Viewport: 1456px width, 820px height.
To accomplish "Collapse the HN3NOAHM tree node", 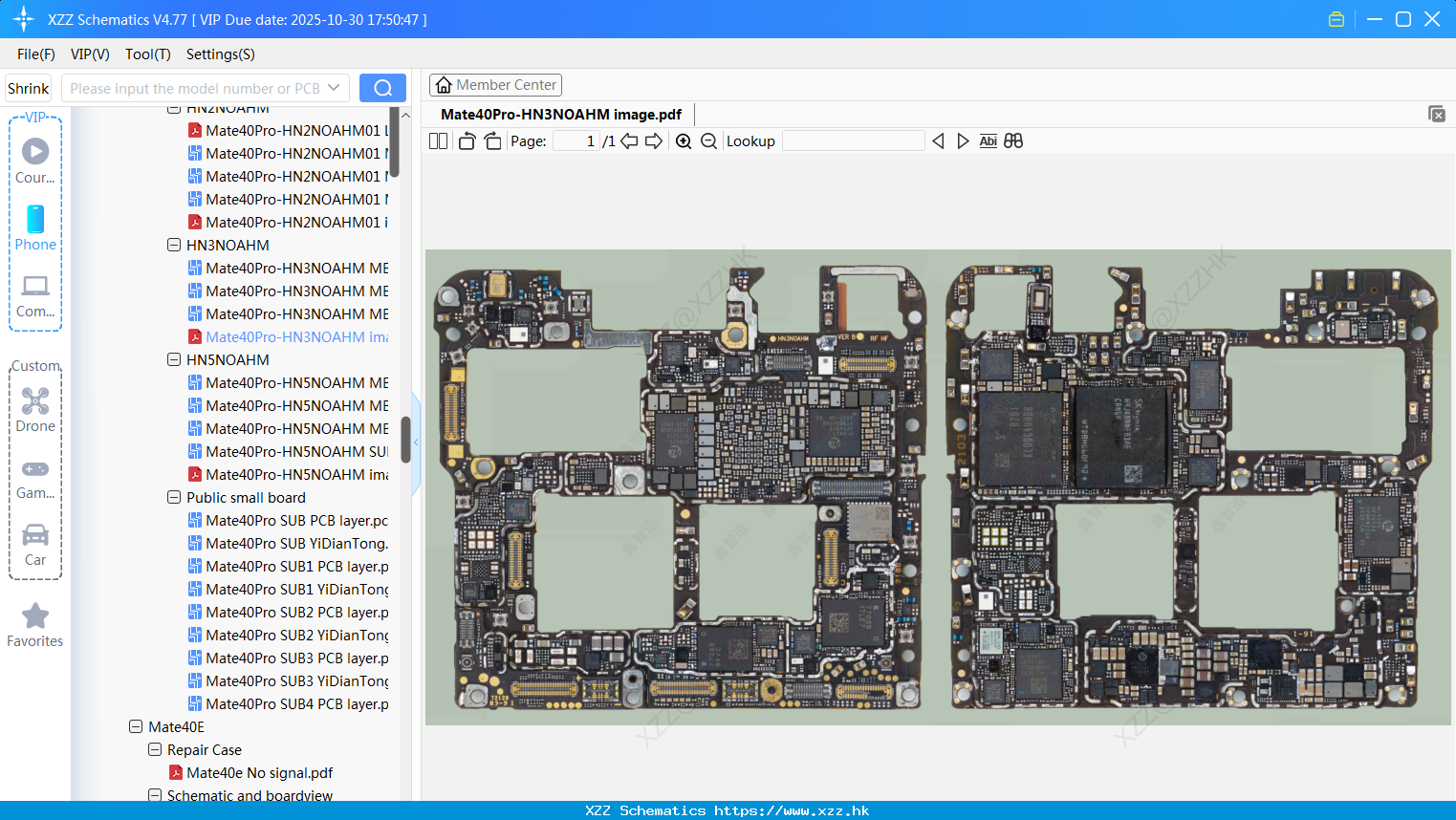I will point(174,245).
